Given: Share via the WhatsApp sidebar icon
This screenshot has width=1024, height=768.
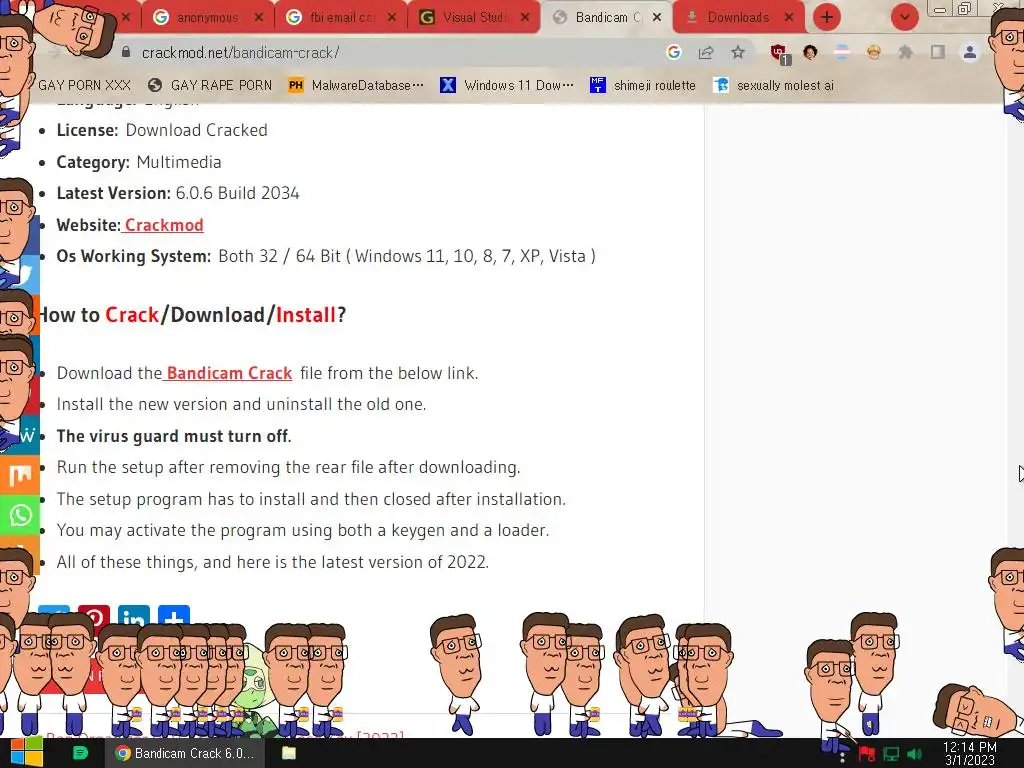Looking at the screenshot, I should coord(20,515).
